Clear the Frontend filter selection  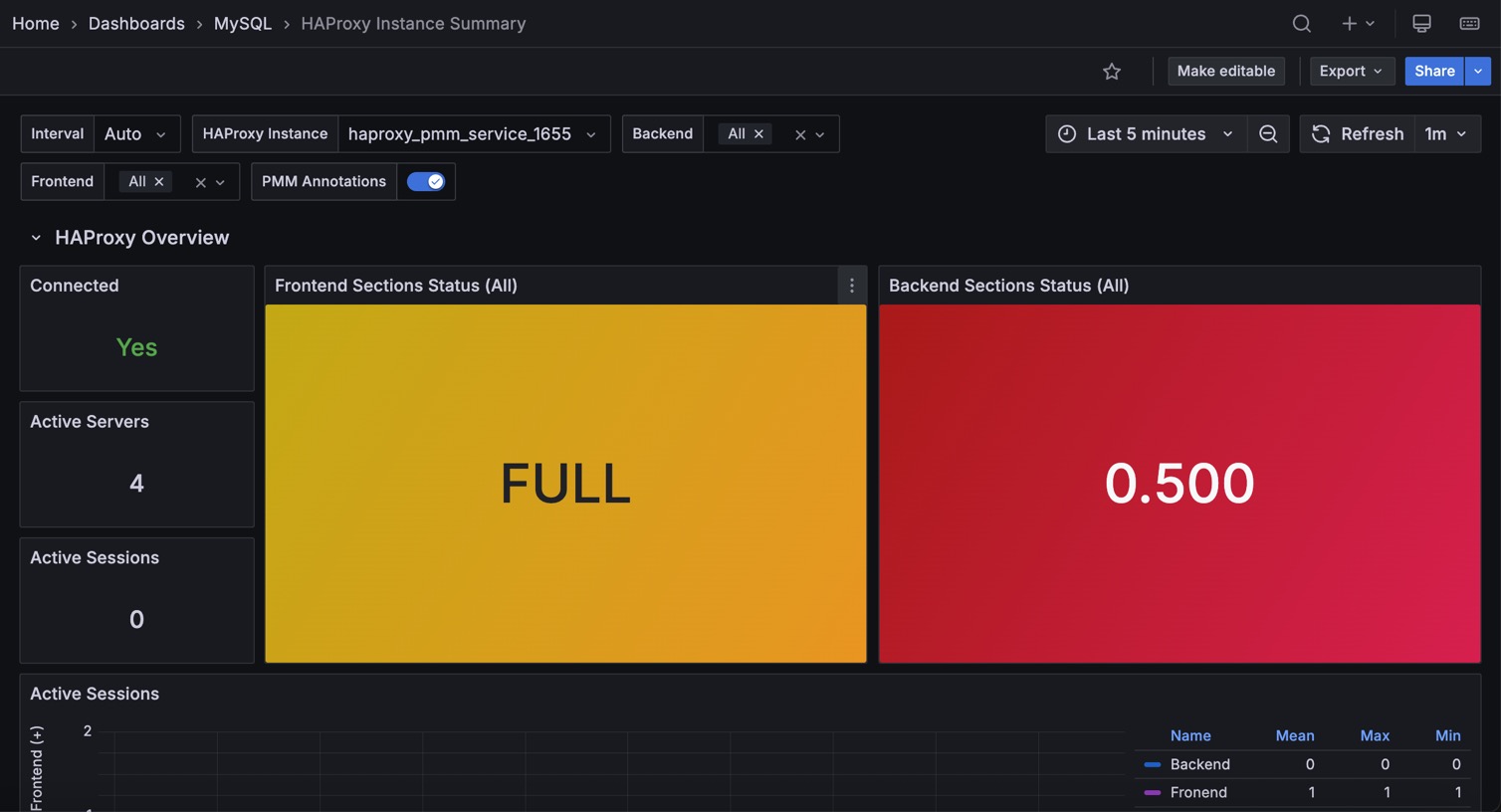point(200,182)
